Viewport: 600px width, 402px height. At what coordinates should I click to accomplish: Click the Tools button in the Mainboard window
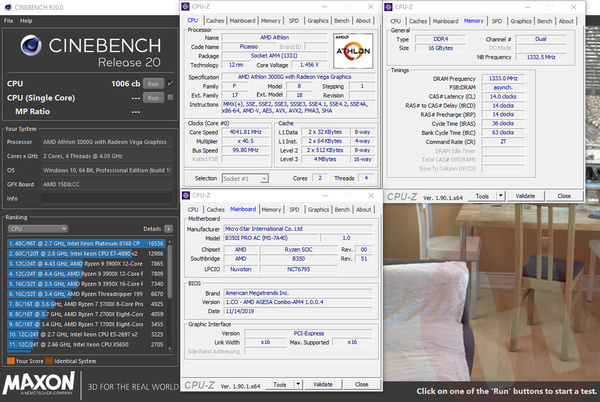tap(280, 384)
